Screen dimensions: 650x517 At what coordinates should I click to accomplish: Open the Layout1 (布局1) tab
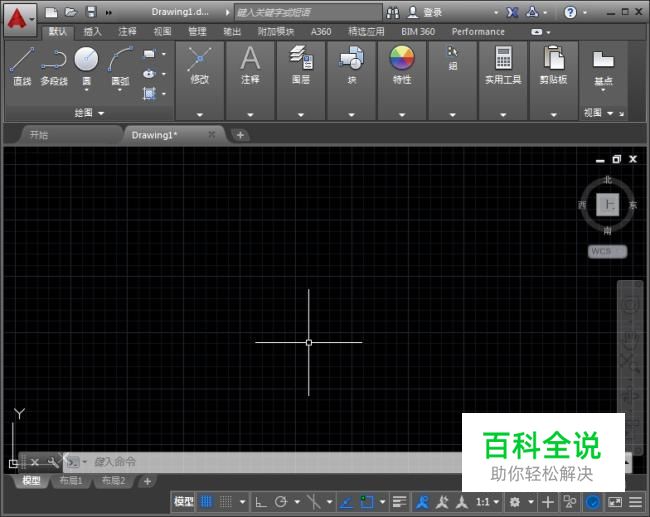(x=71, y=481)
